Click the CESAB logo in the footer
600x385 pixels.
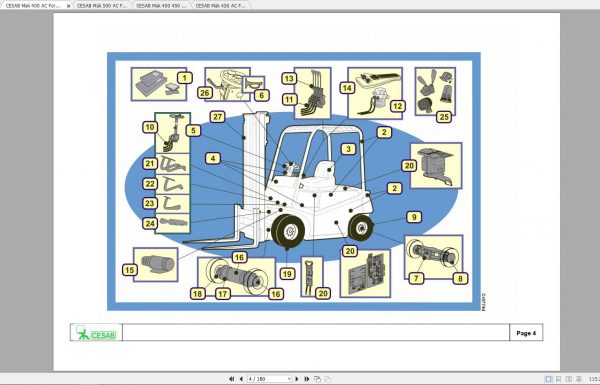(x=96, y=333)
